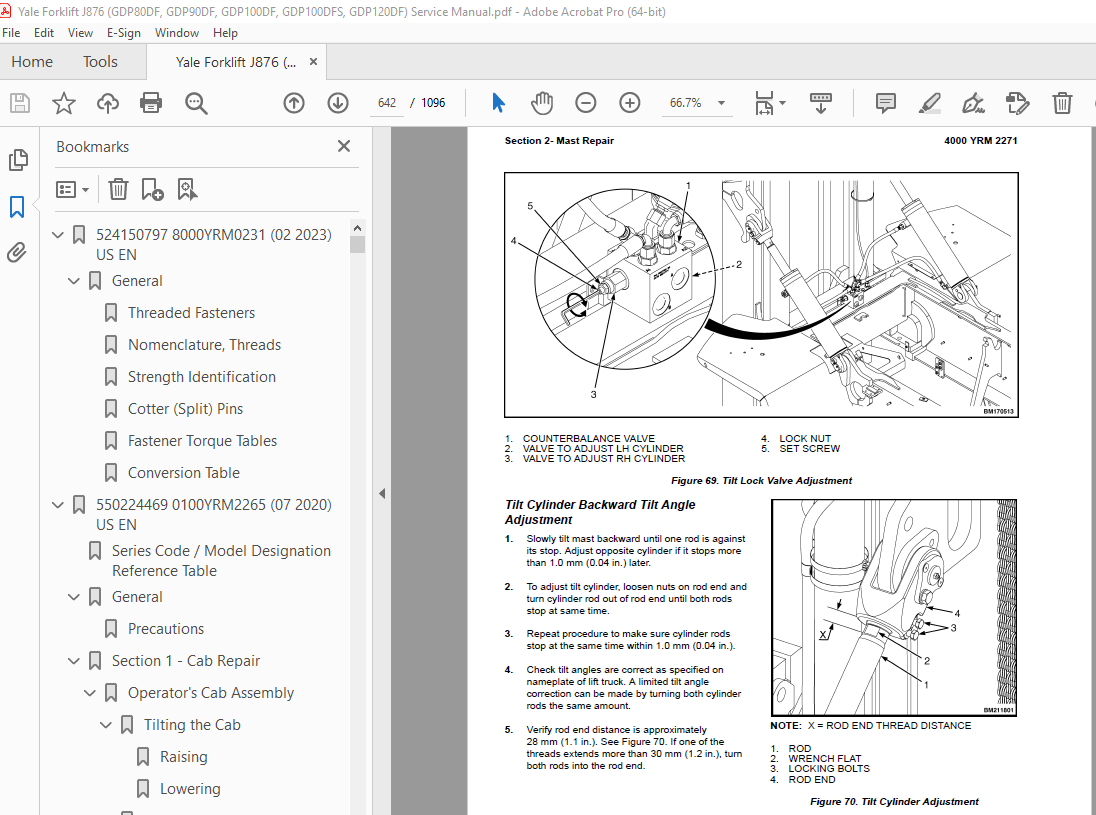
Task: Print the document with printer icon
Action: coord(151,103)
